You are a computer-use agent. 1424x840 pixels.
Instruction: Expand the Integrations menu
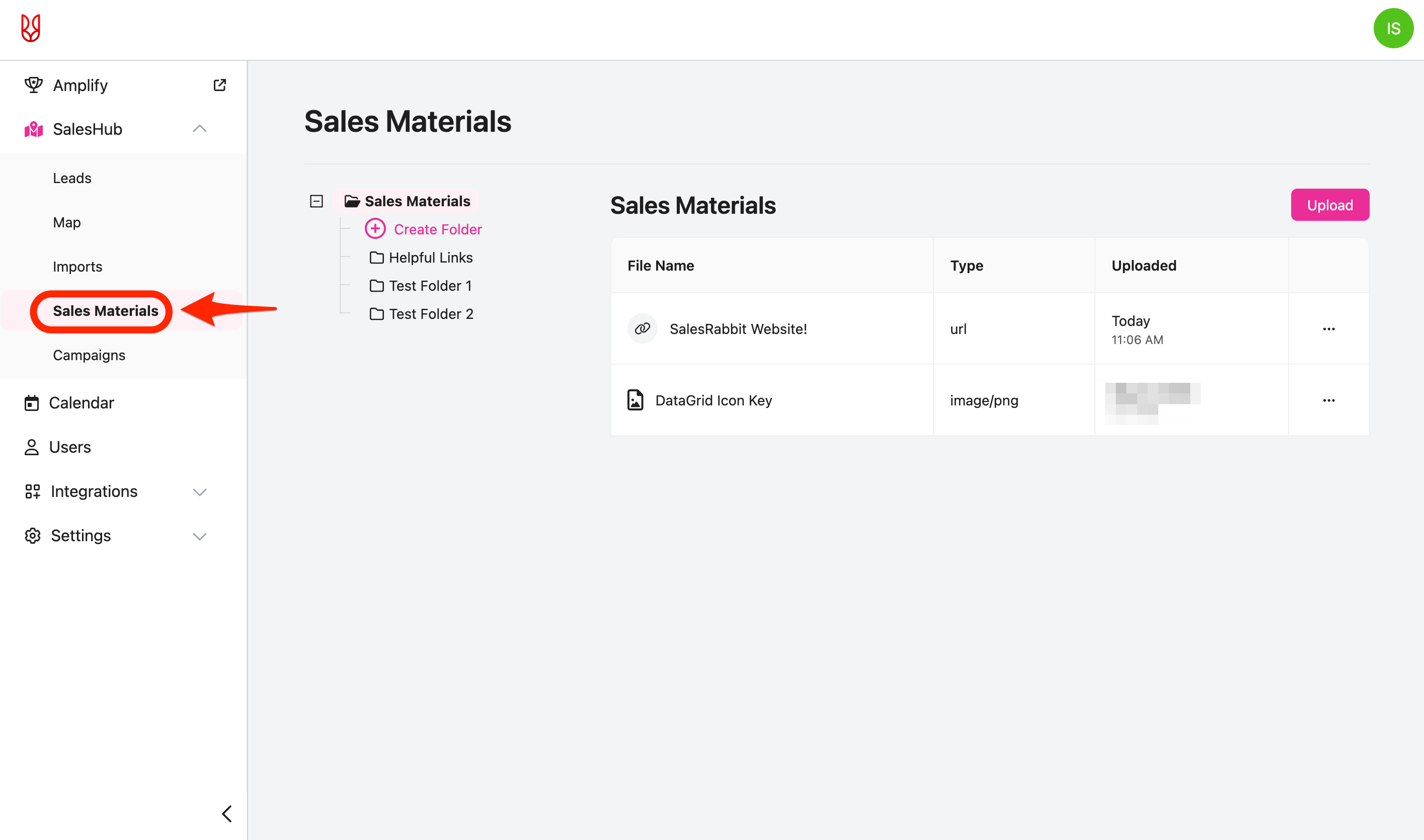pos(199,491)
